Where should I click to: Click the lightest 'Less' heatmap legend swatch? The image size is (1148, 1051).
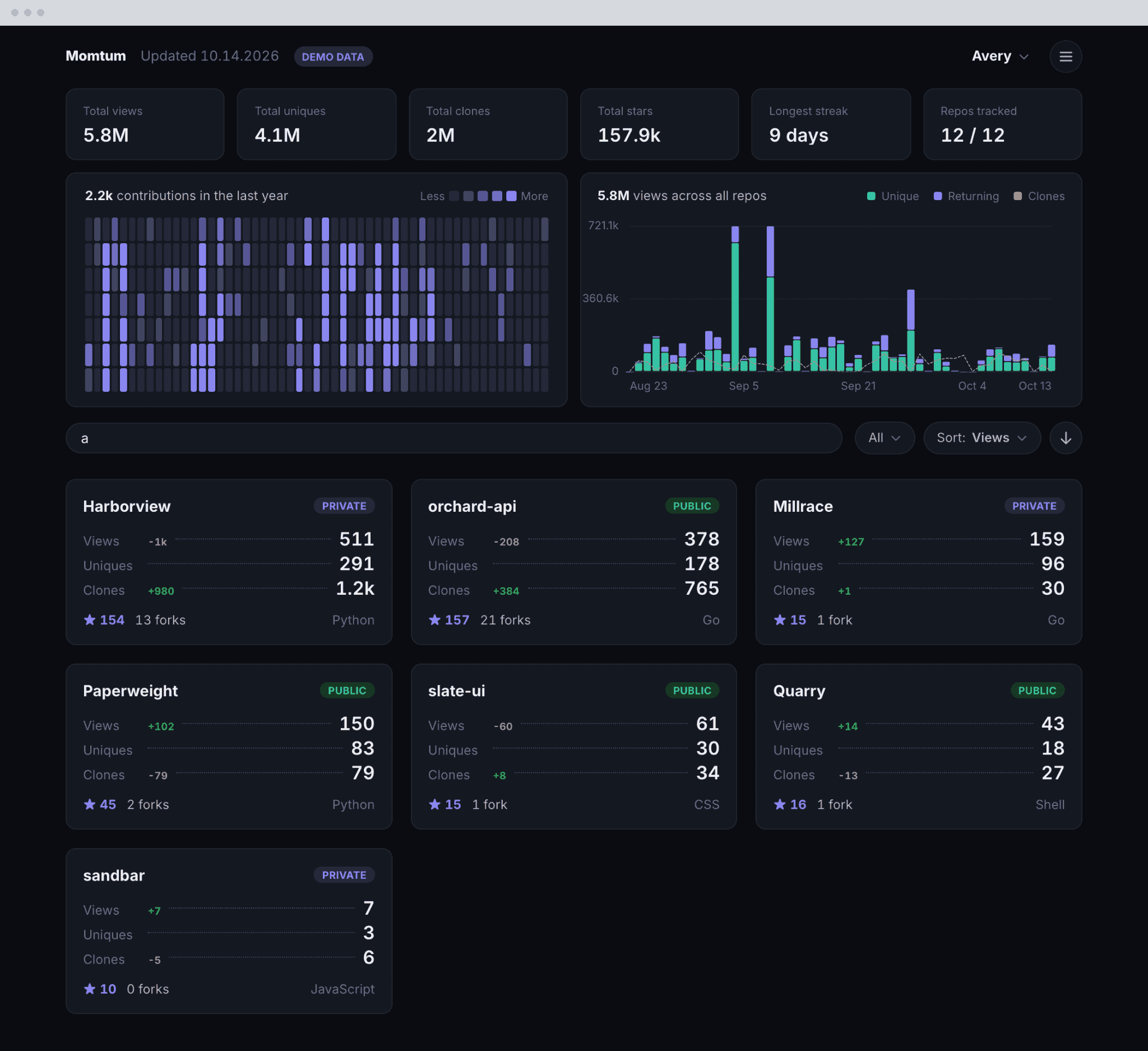pos(454,196)
